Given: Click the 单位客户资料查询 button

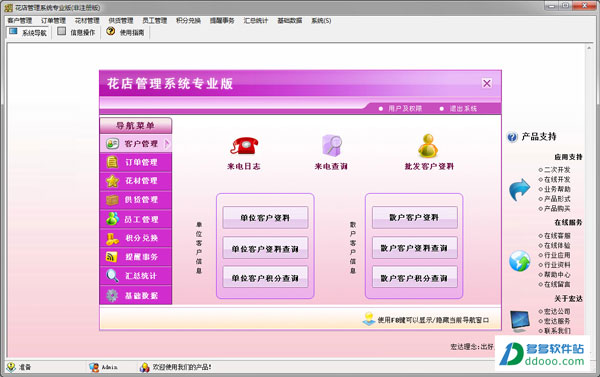Looking at the screenshot, I should 265,248.
